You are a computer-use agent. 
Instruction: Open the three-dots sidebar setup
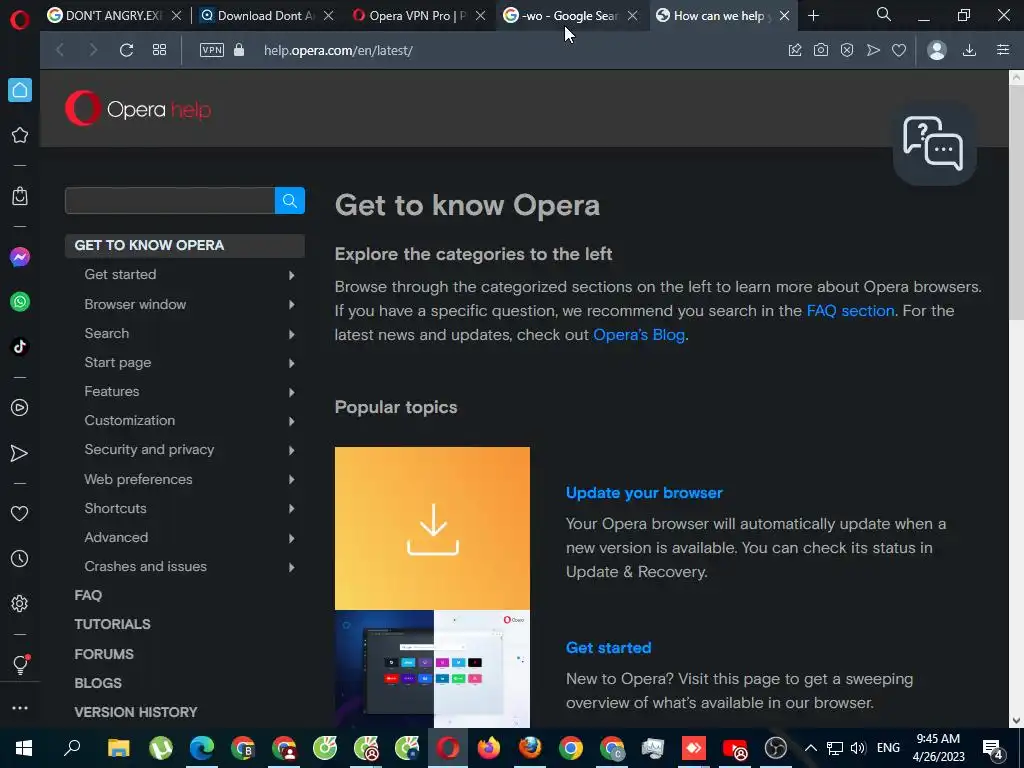pyautogui.click(x=20, y=708)
